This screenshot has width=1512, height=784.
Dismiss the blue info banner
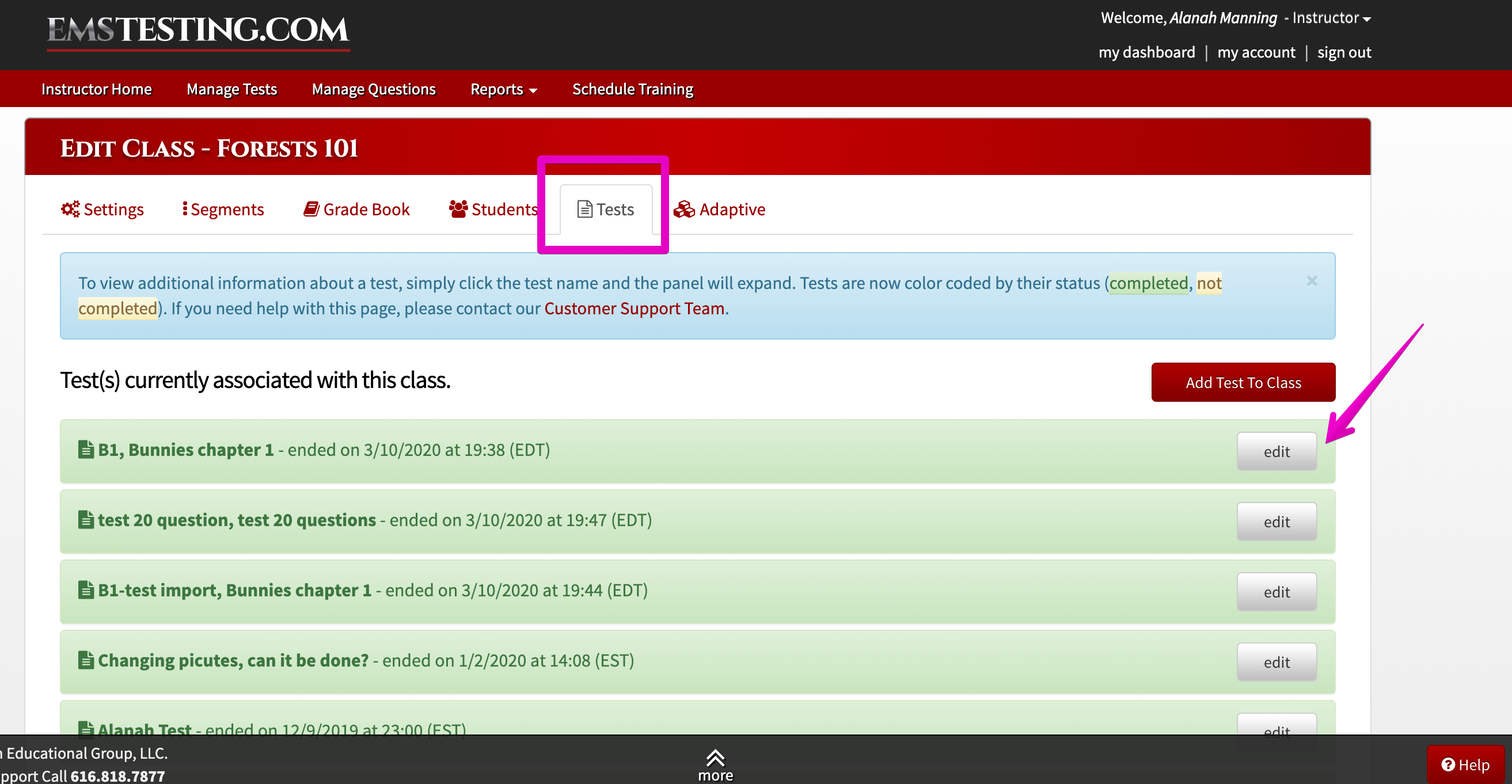point(1312,281)
